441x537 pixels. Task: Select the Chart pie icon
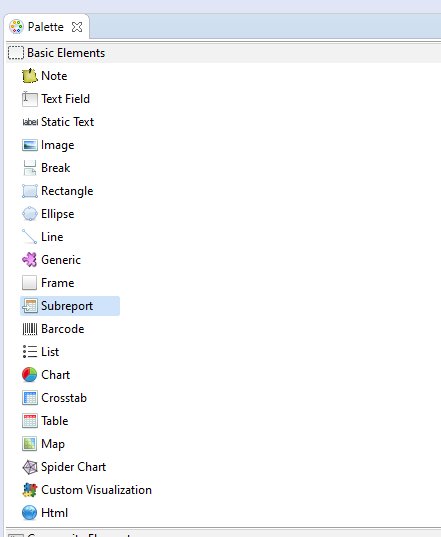point(29,375)
